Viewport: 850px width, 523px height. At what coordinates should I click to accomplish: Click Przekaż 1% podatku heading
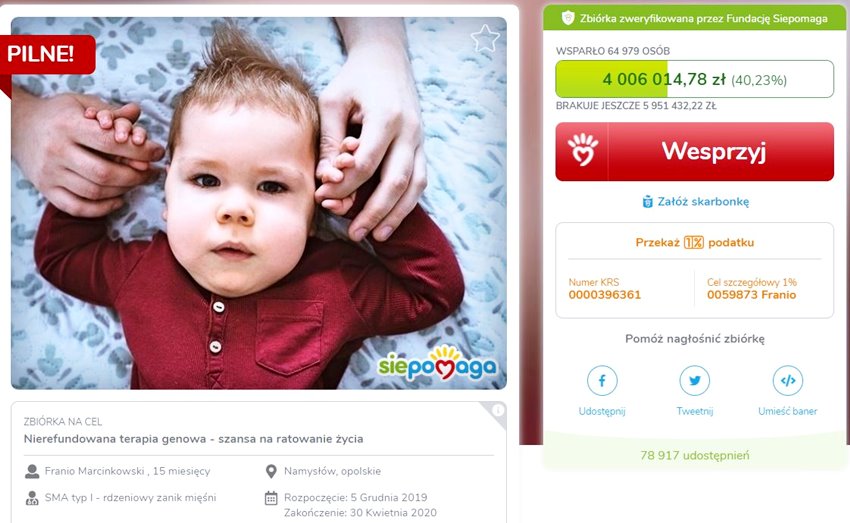tap(694, 242)
